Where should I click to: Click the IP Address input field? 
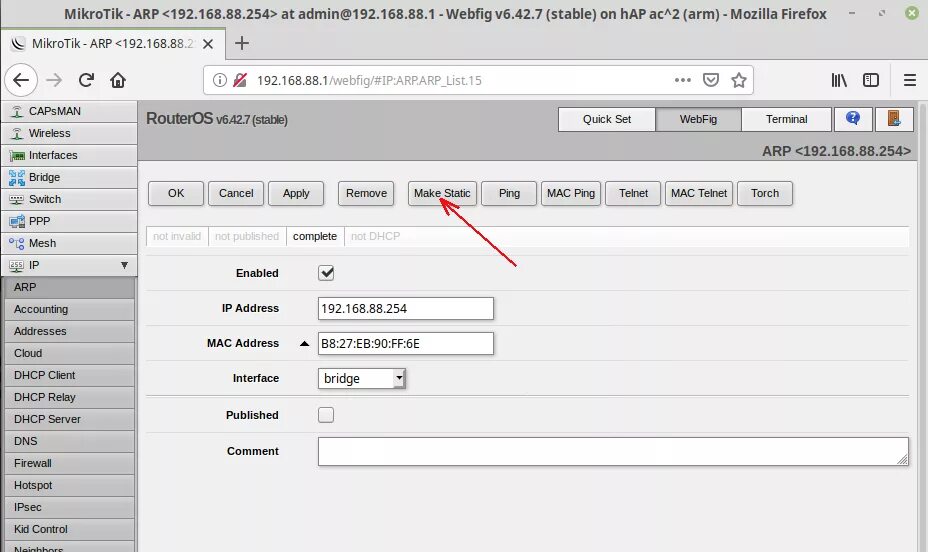(x=405, y=308)
